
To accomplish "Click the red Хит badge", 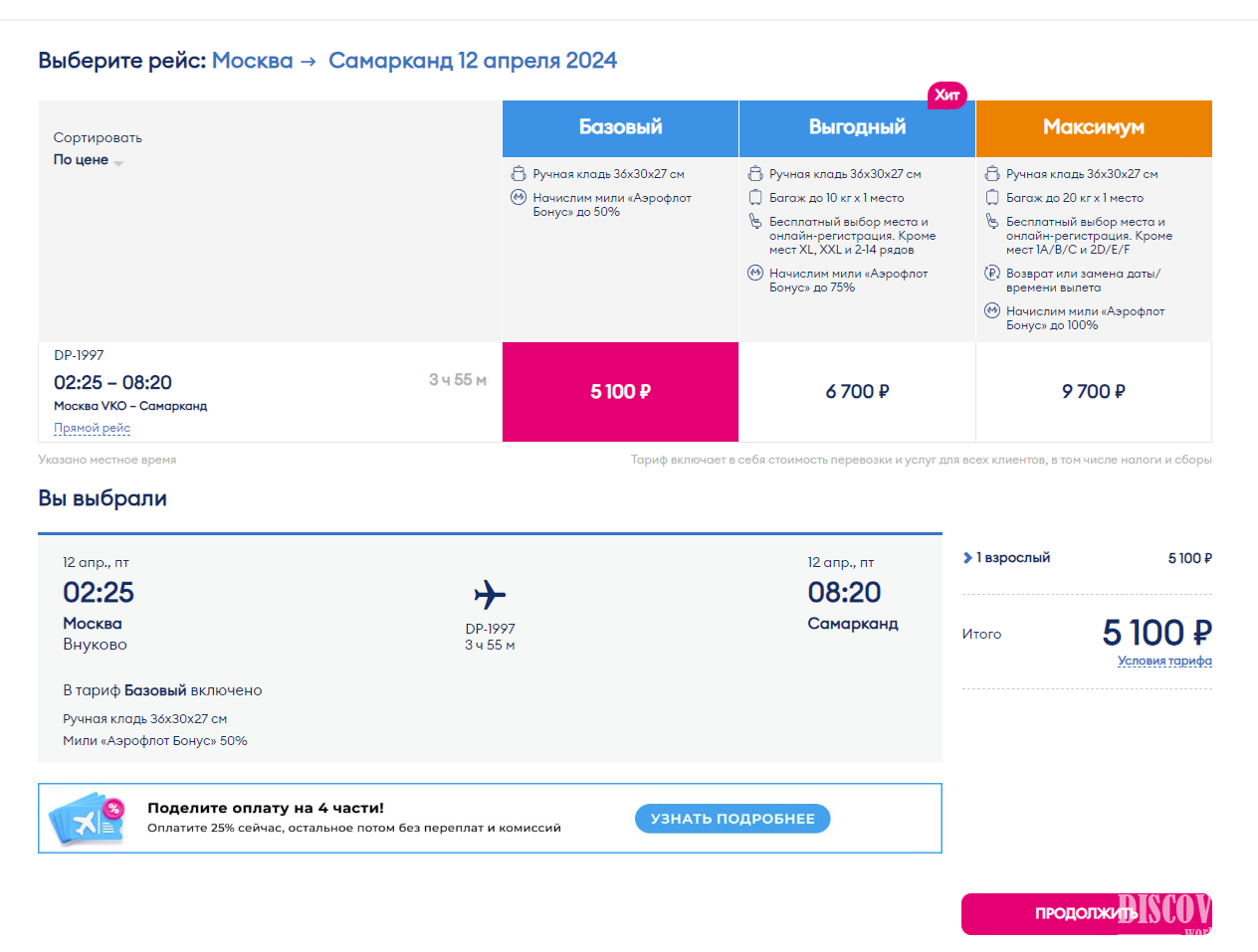I will pos(946,95).
